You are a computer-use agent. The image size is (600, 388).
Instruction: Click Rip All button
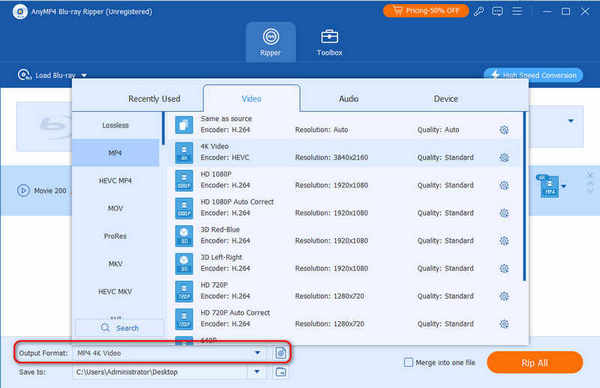535,362
